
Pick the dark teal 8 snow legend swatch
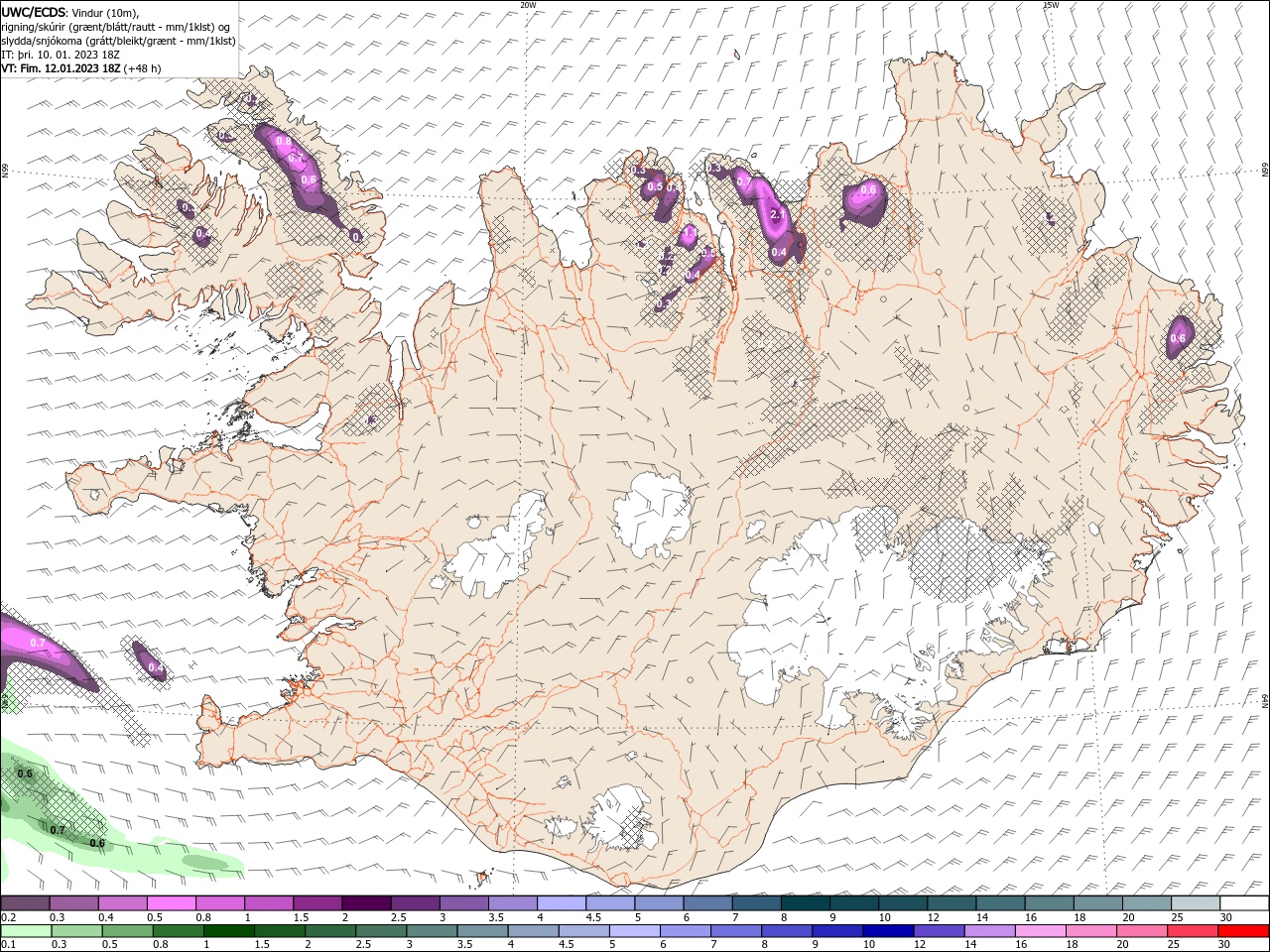(805, 903)
